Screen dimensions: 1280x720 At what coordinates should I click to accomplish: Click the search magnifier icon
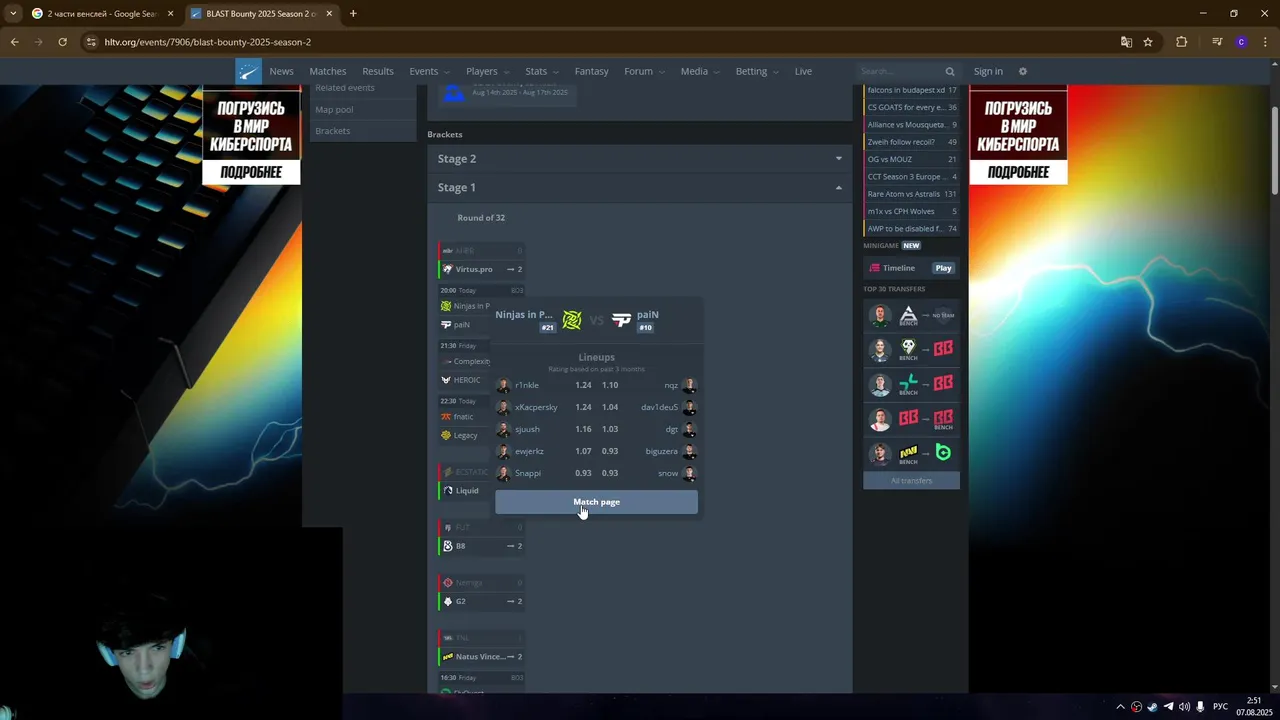950,72
